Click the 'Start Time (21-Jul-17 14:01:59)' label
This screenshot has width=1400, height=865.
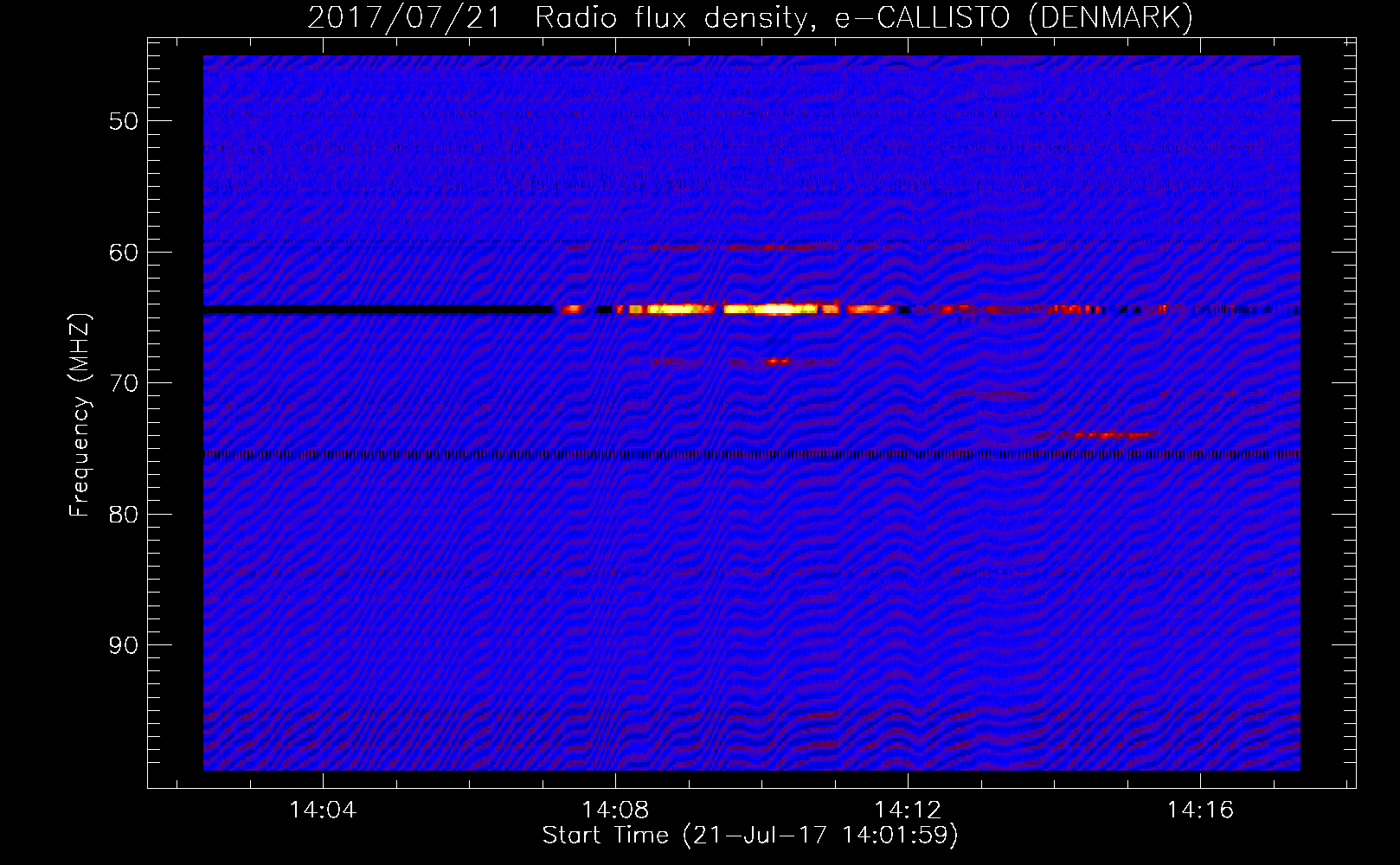point(750,836)
